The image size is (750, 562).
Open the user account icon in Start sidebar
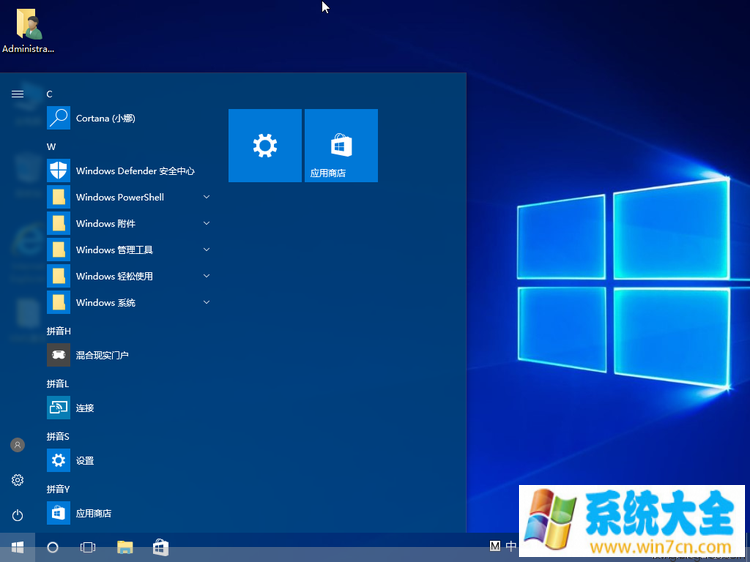click(17, 445)
